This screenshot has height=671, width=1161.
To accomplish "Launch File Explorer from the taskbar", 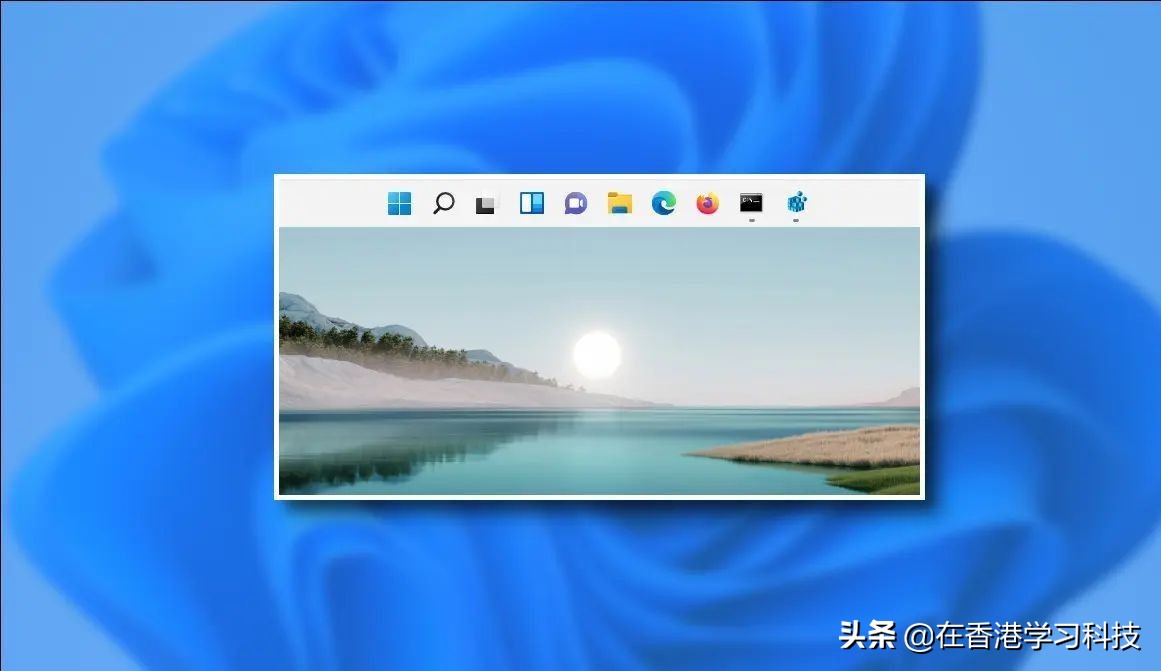I will point(619,203).
